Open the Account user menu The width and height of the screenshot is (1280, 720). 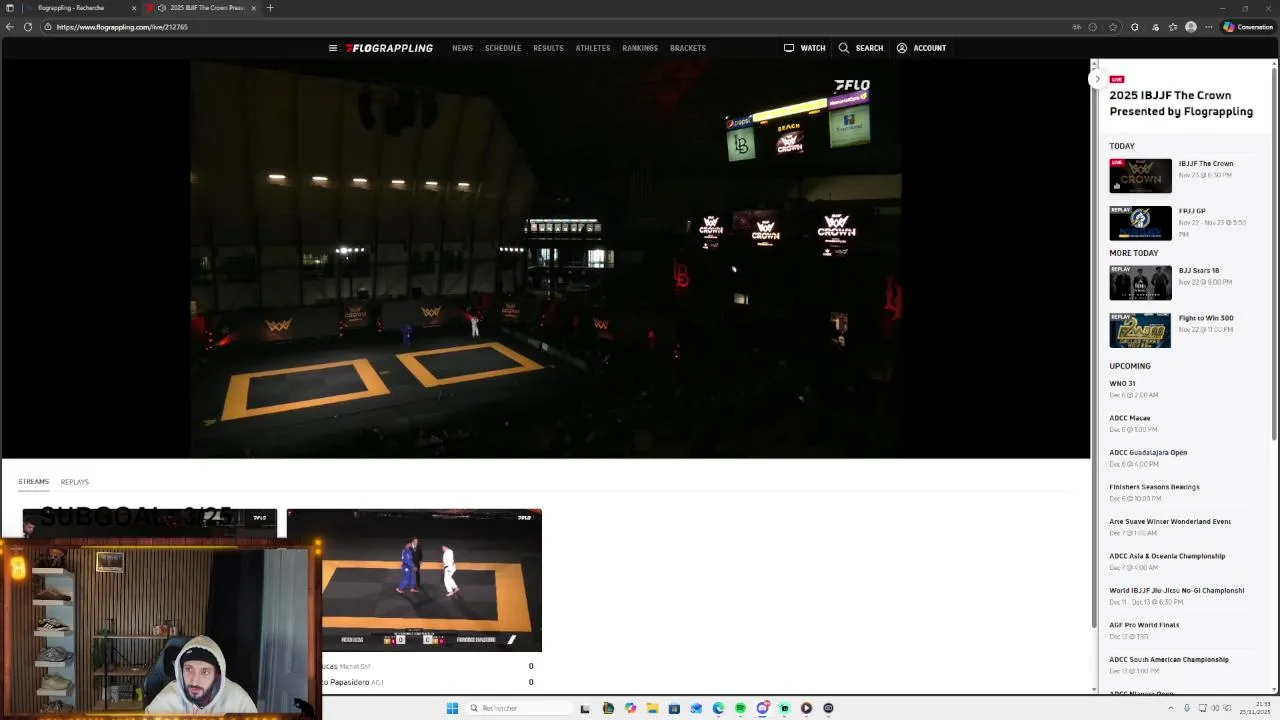[921, 48]
